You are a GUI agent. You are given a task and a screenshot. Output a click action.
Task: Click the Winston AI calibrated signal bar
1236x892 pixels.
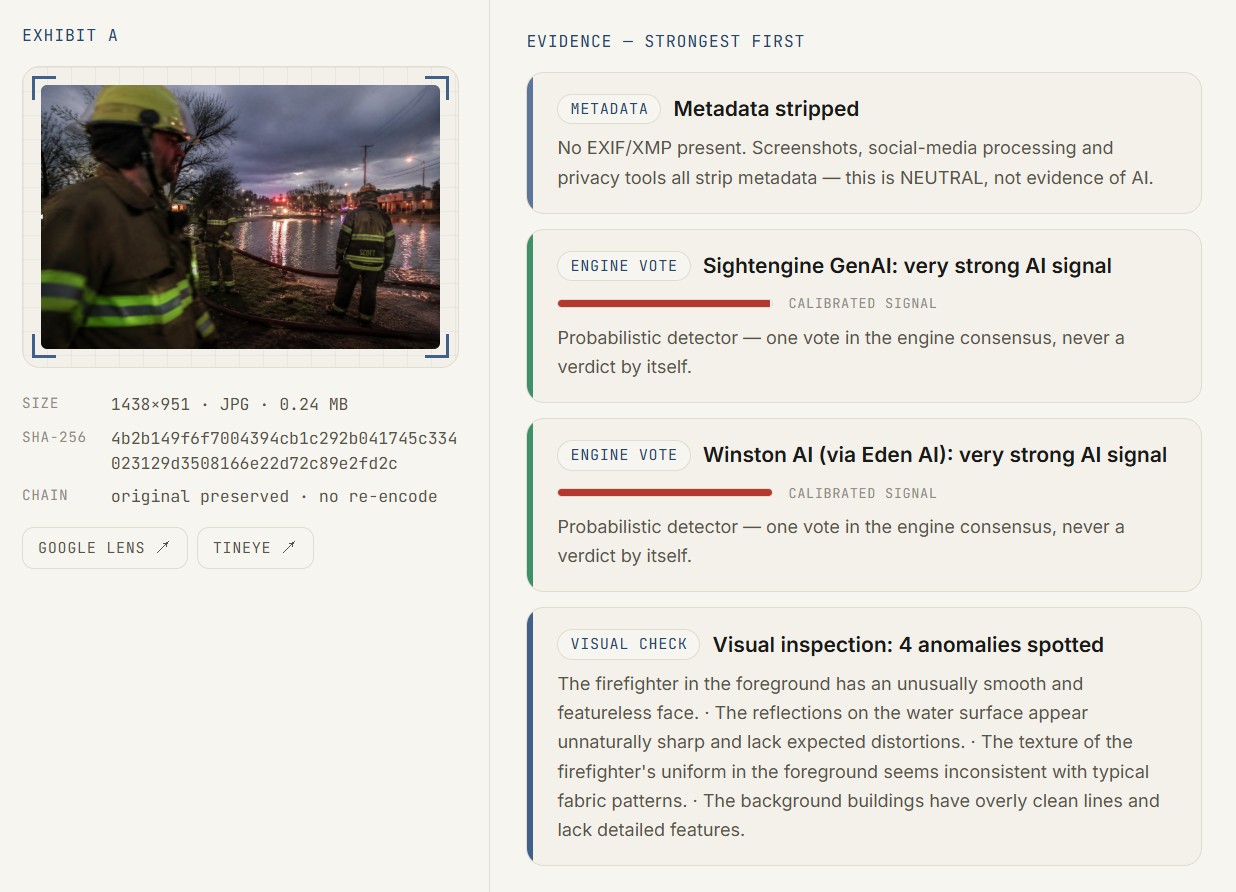[x=665, y=493]
